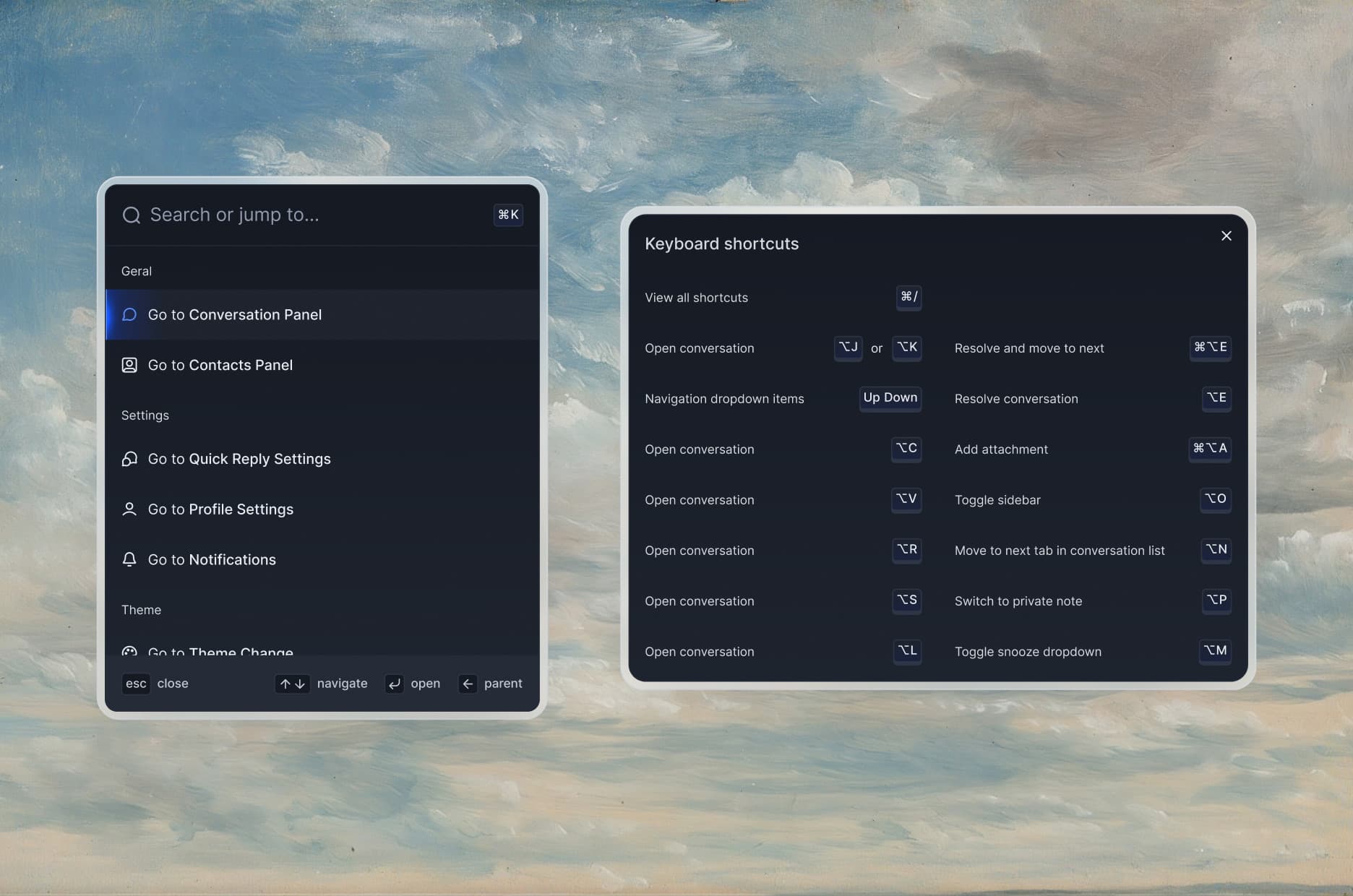Open Go to Profile Settings
The height and width of the screenshot is (896, 1353).
click(x=322, y=509)
